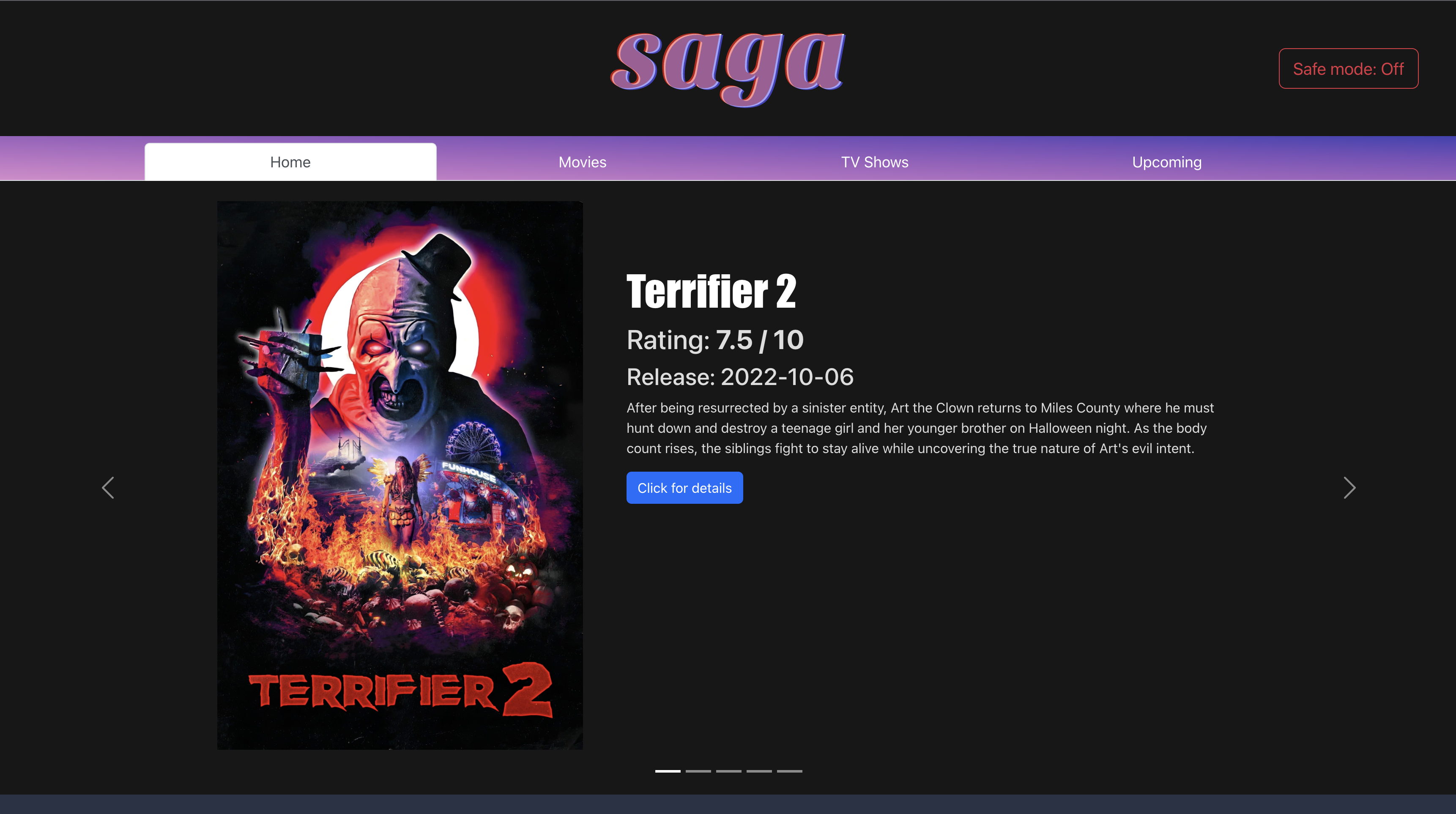Open the Movies tab

pos(582,162)
